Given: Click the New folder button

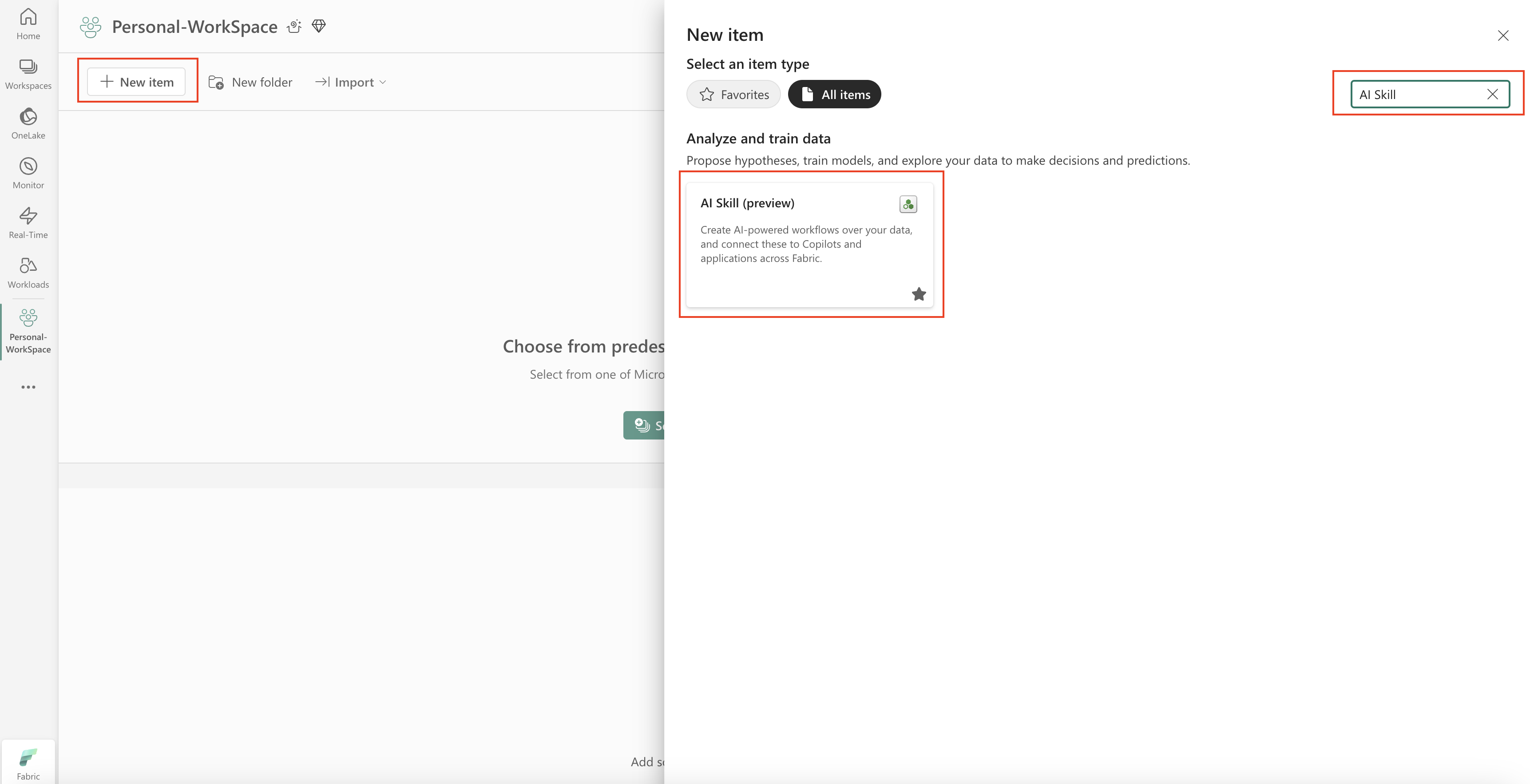Looking at the screenshot, I should 250,82.
